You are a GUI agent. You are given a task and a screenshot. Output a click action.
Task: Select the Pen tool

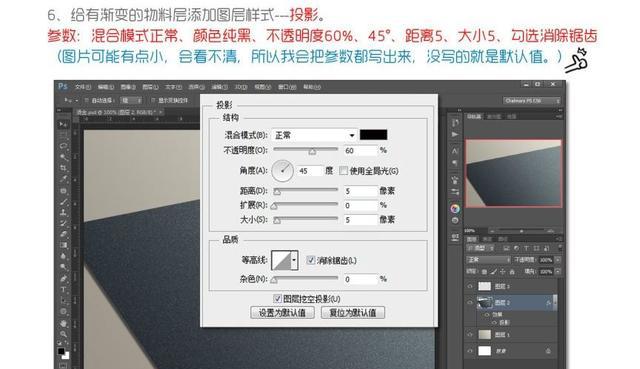pyautogui.click(x=63, y=278)
